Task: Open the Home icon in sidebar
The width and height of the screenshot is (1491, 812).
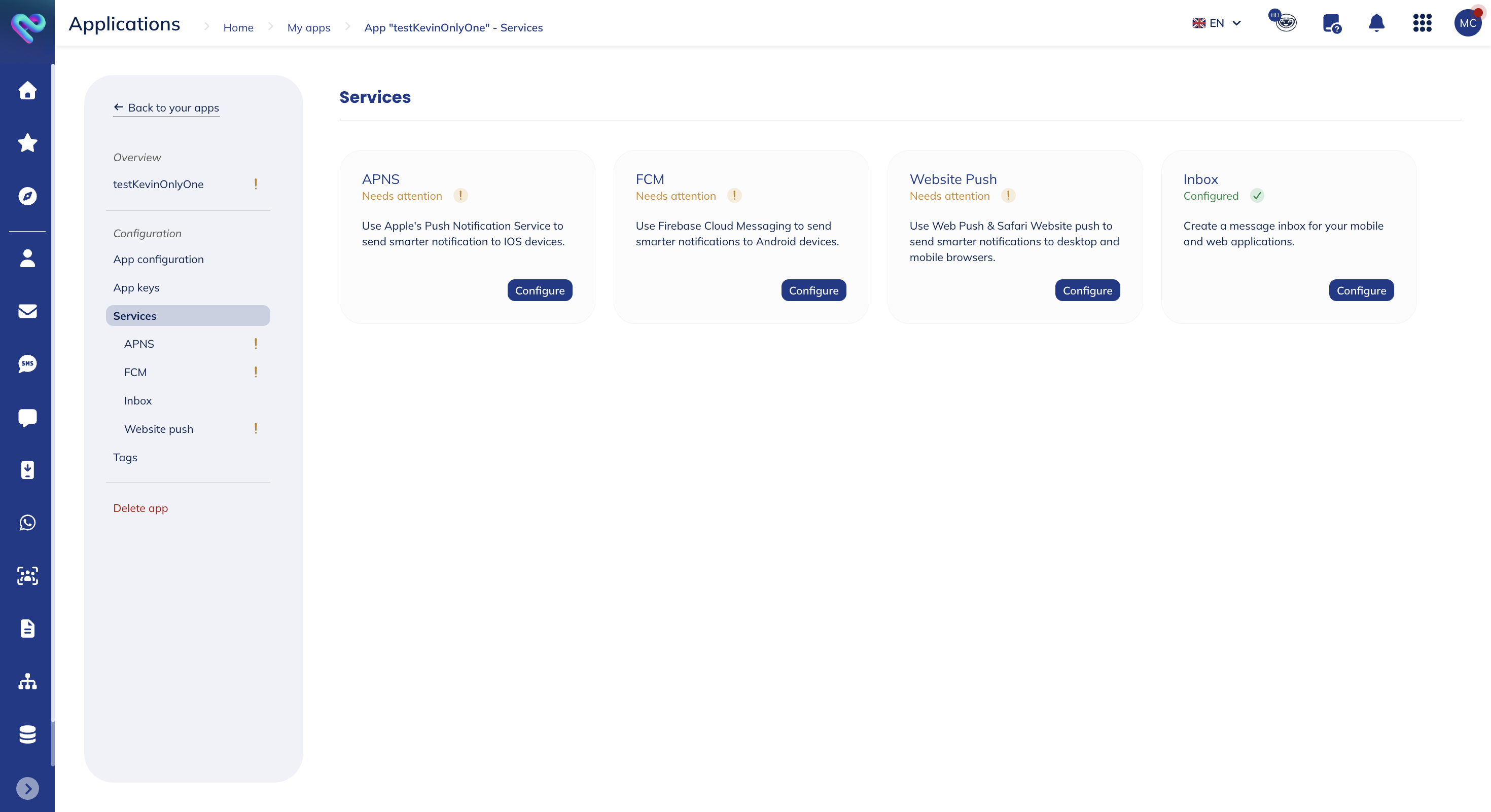Action: coord(27,90)
